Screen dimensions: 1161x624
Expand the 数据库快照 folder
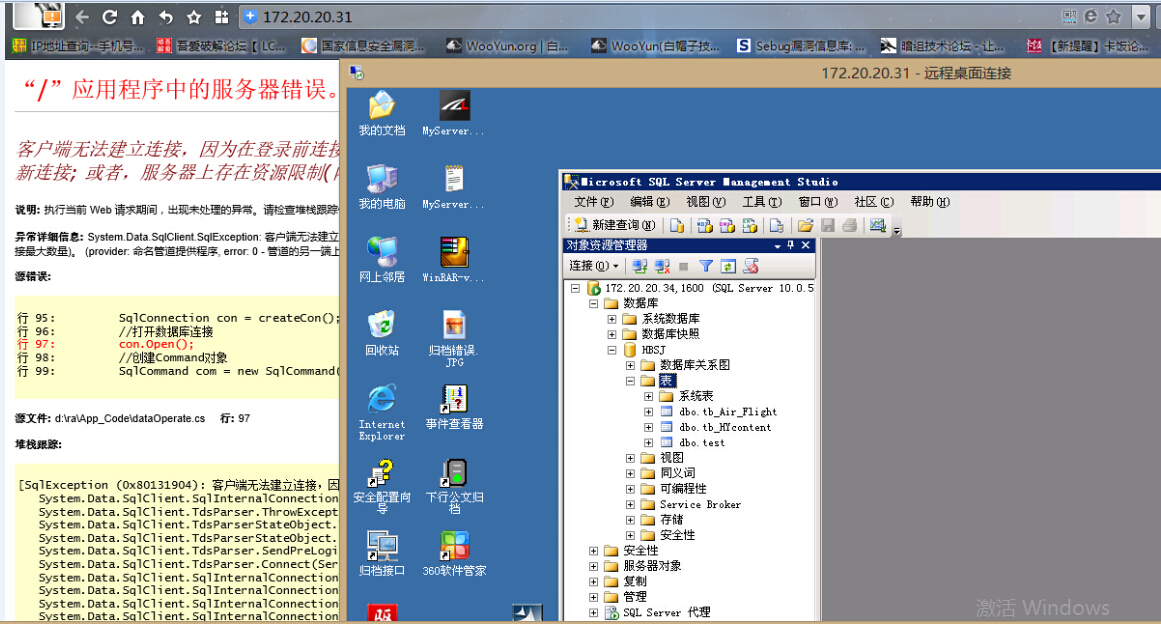click(612, 335)
